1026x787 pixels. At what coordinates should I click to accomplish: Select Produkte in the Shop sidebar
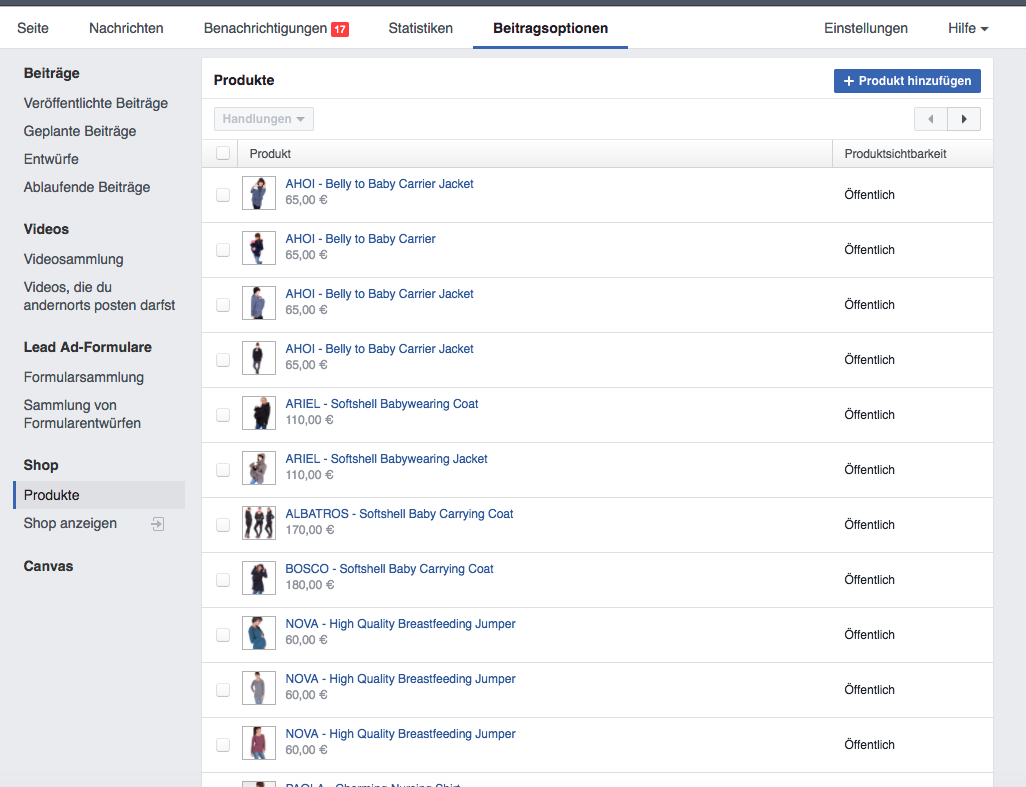pyautogui.click(x=99, y=495)
